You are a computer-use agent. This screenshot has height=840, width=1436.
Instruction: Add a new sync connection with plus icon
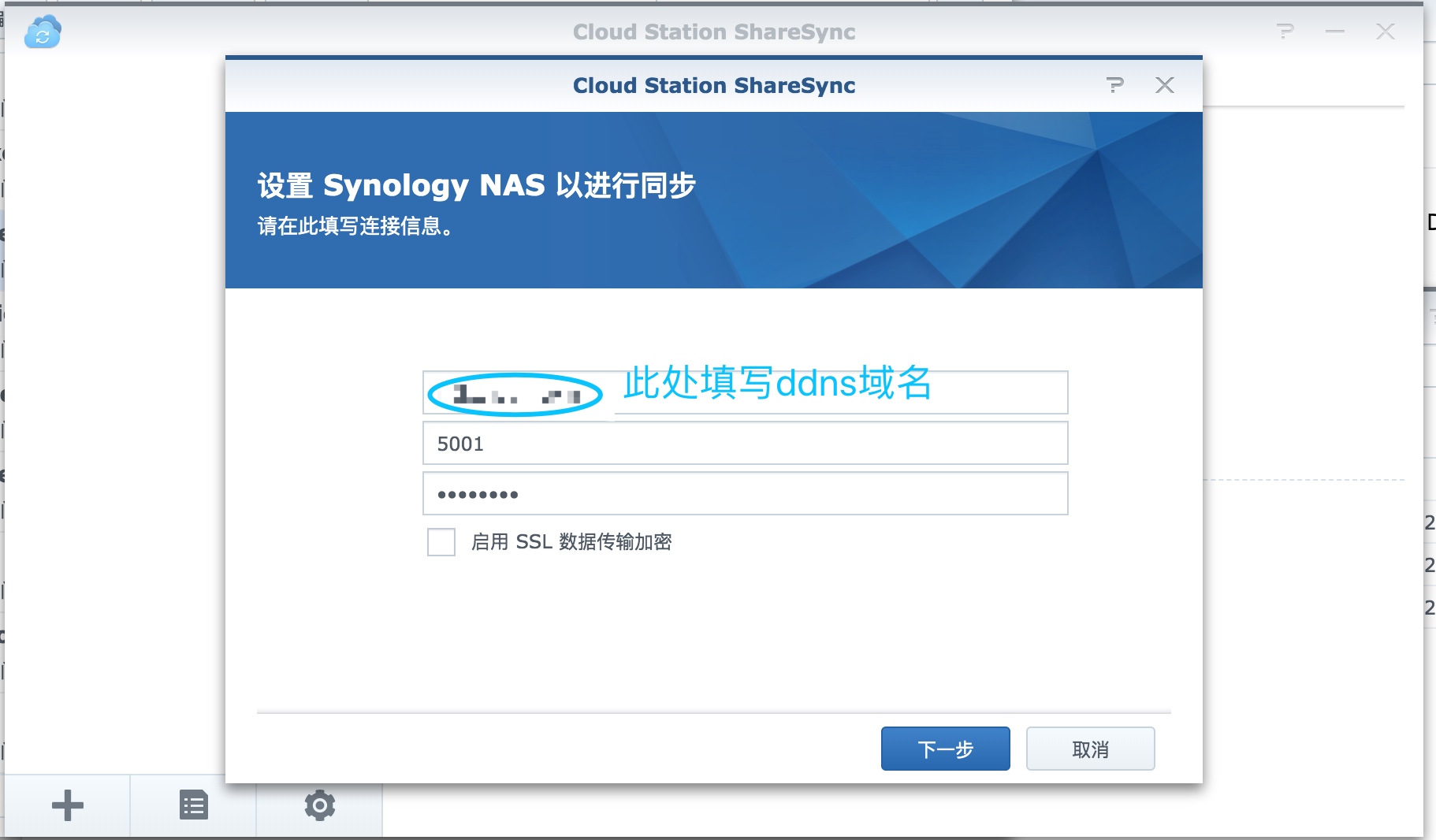(68, 805)
